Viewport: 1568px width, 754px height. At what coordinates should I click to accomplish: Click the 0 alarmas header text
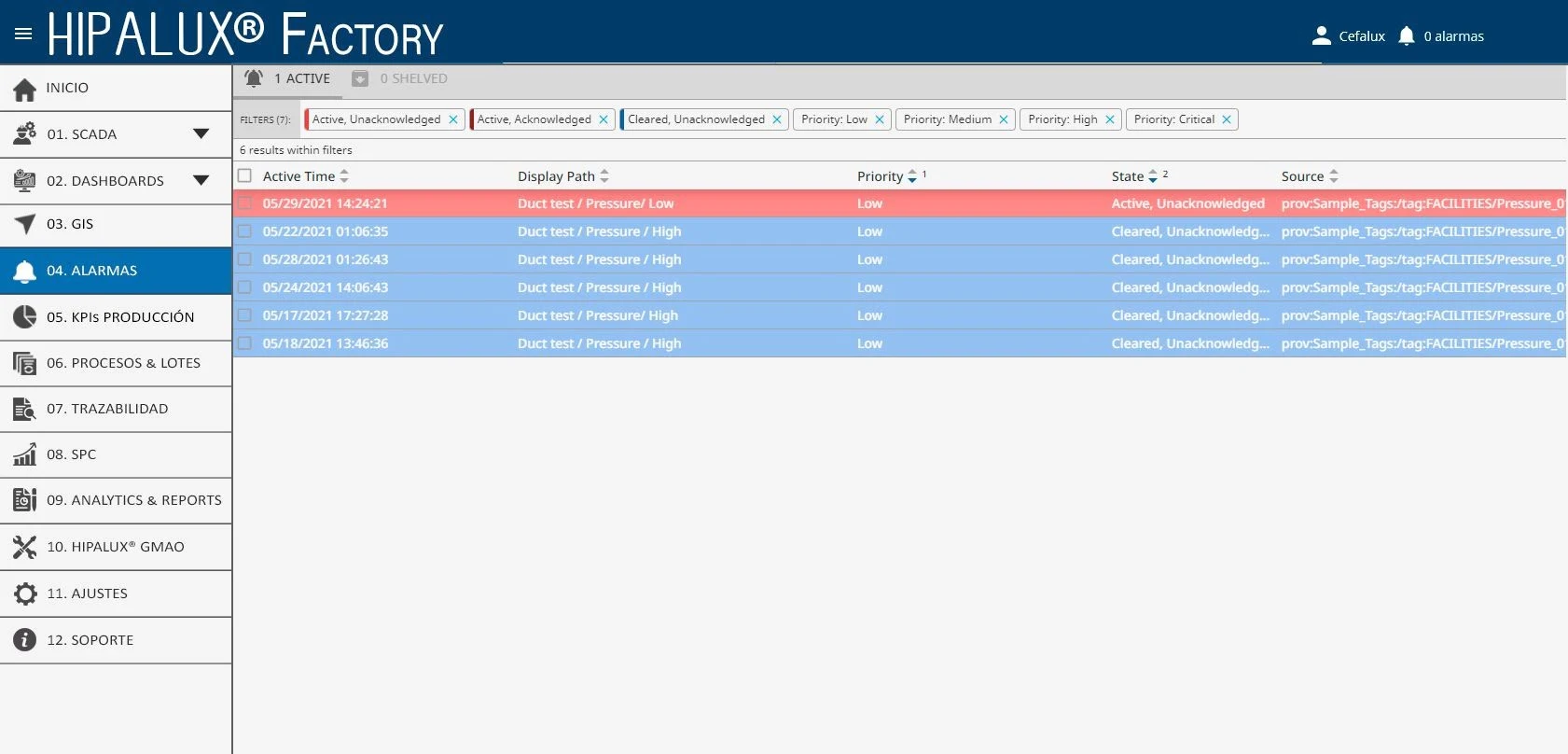[x=1453, y=36]
